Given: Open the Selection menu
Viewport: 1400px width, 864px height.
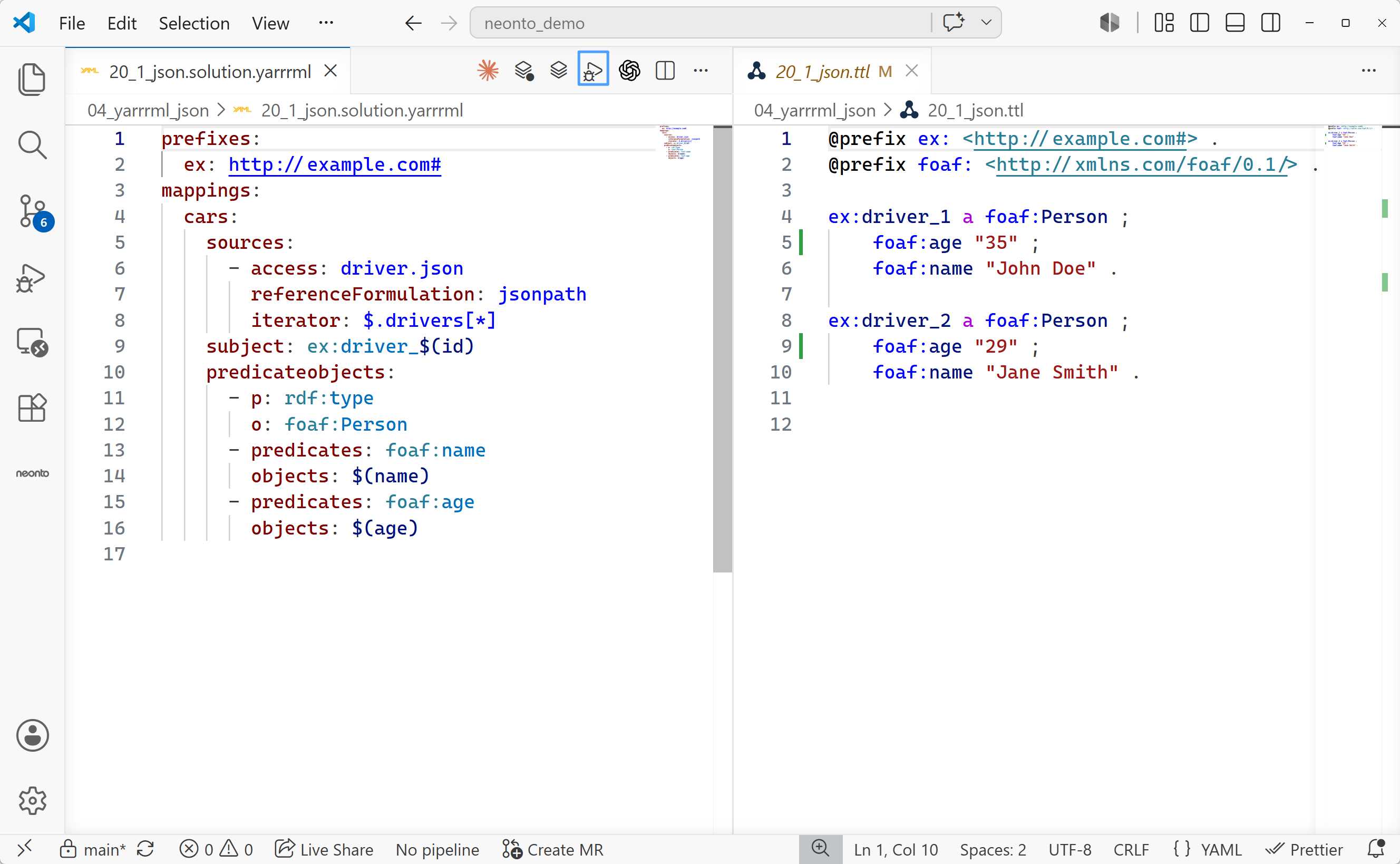Looking at the screenshot, I should pos(194,23).
